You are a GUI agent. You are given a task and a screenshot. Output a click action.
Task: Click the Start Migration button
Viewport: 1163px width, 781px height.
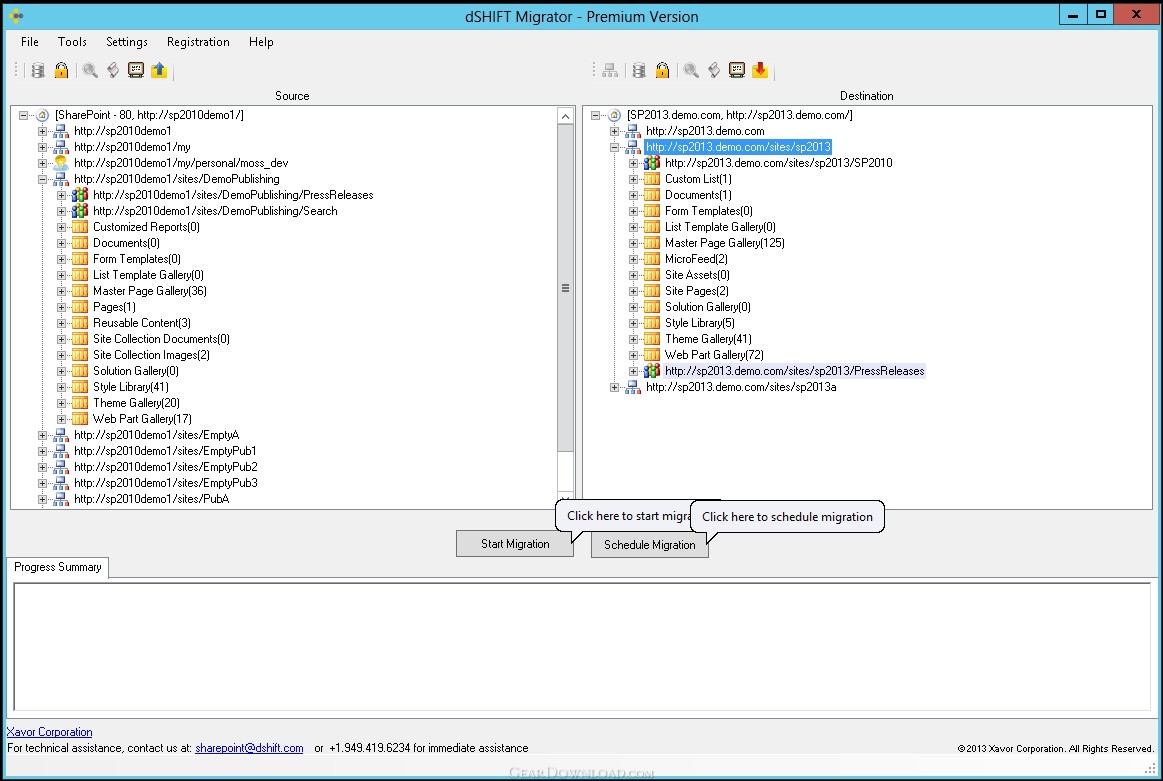515,544
